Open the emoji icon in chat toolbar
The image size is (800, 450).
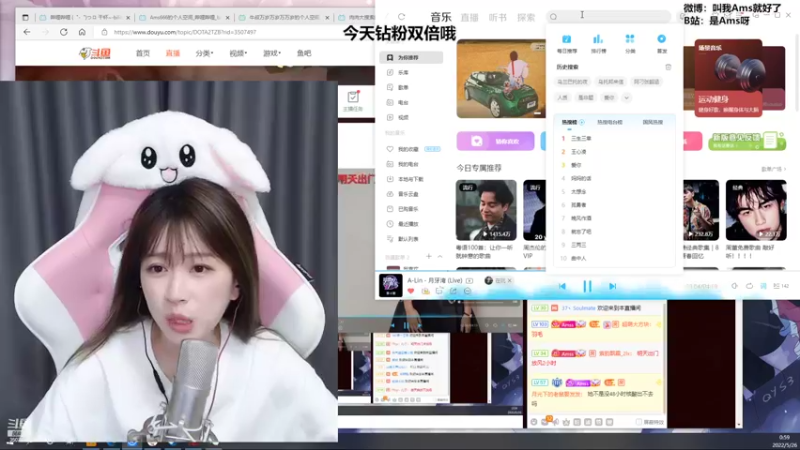(534, 422)
